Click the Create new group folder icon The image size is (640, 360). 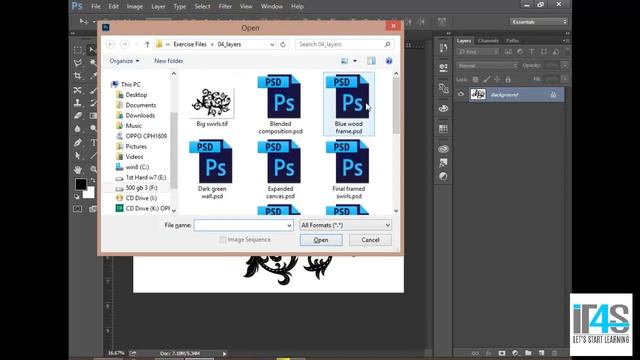[529, 353]
